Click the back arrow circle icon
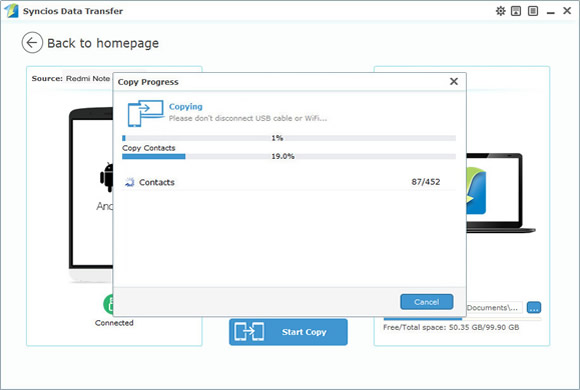The height and width of the screenshot is (390, 580). point(32,43)
